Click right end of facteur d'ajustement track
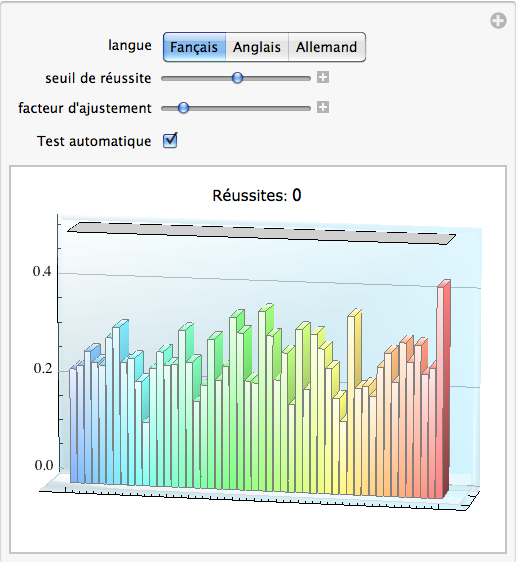 pos(307,108)
